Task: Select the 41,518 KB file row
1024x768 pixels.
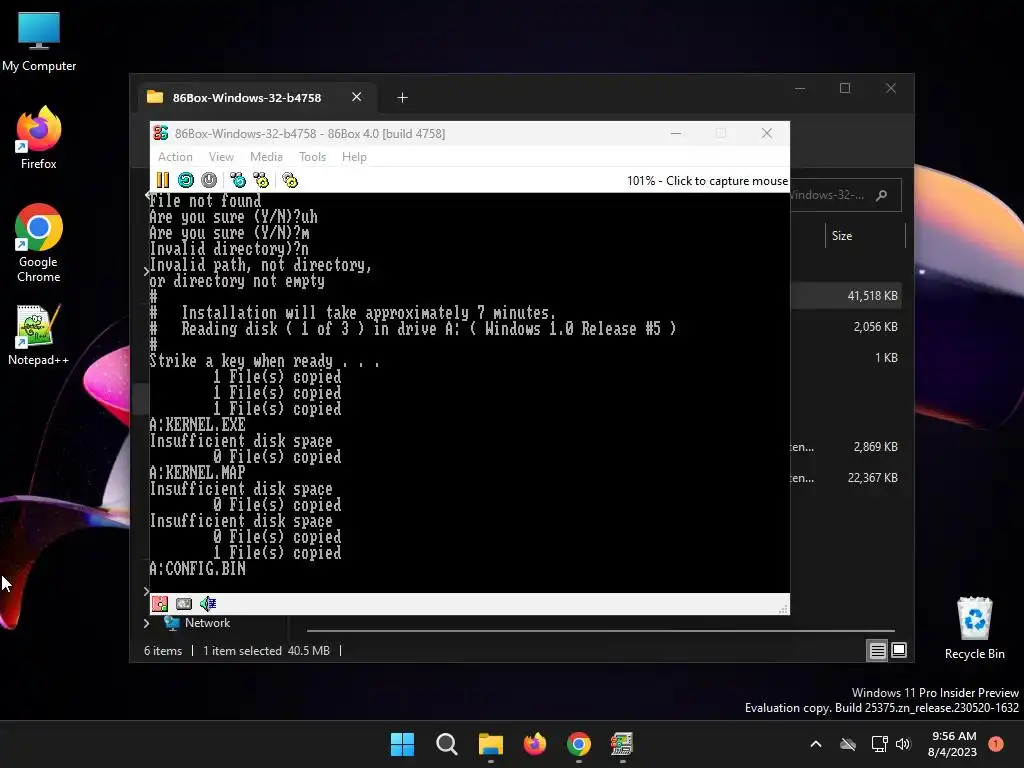Action: [x=846, y=295]
